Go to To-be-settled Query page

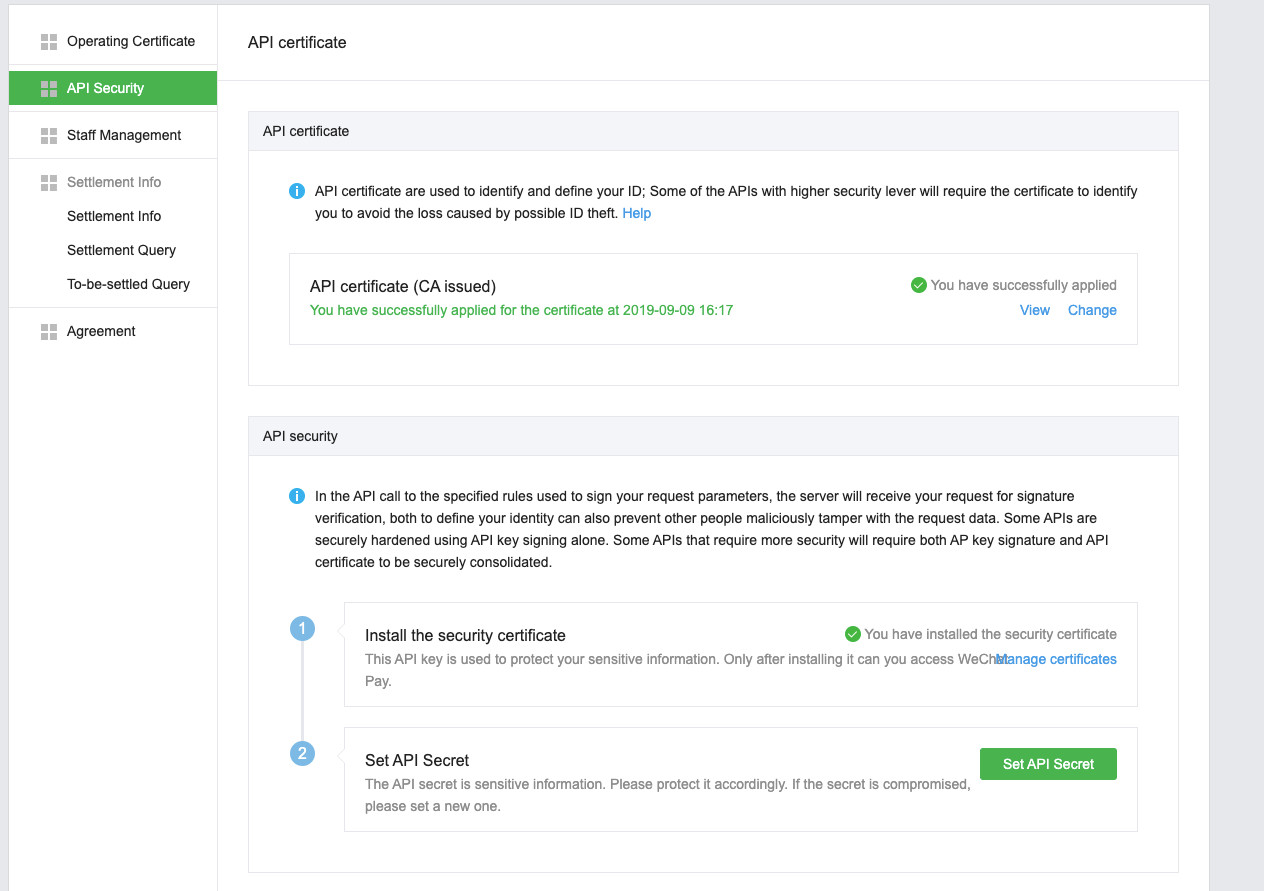[x=128, y=284]
